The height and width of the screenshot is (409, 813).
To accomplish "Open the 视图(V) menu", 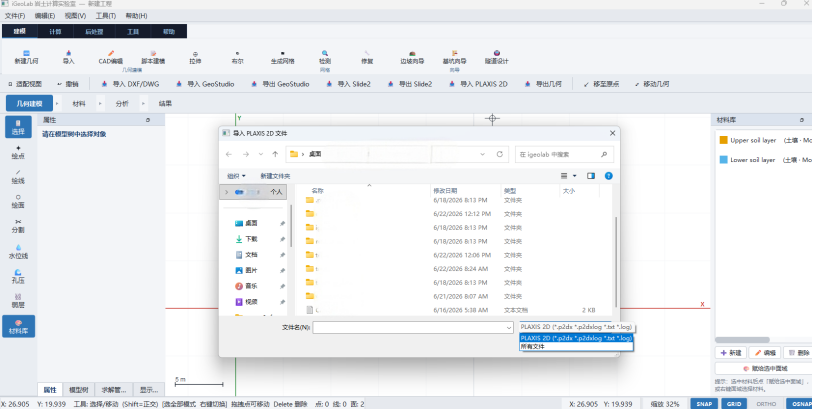I will tap(75, 16).
